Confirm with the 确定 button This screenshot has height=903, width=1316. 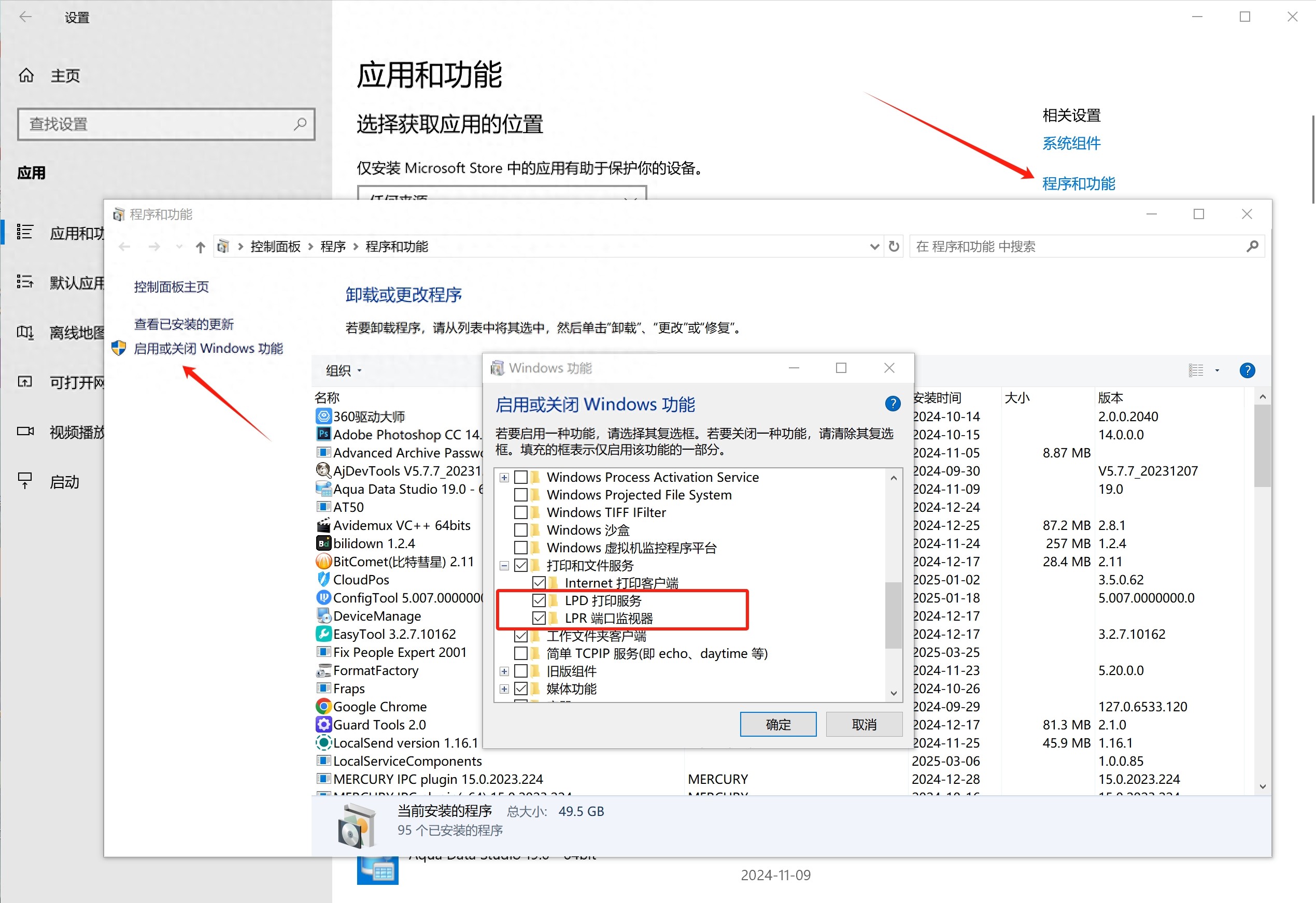coord(778,724)
